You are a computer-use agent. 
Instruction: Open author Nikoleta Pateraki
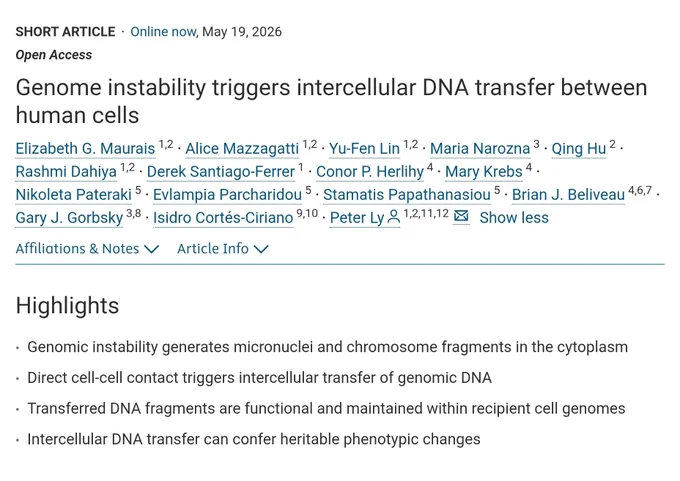coord(73,195)
